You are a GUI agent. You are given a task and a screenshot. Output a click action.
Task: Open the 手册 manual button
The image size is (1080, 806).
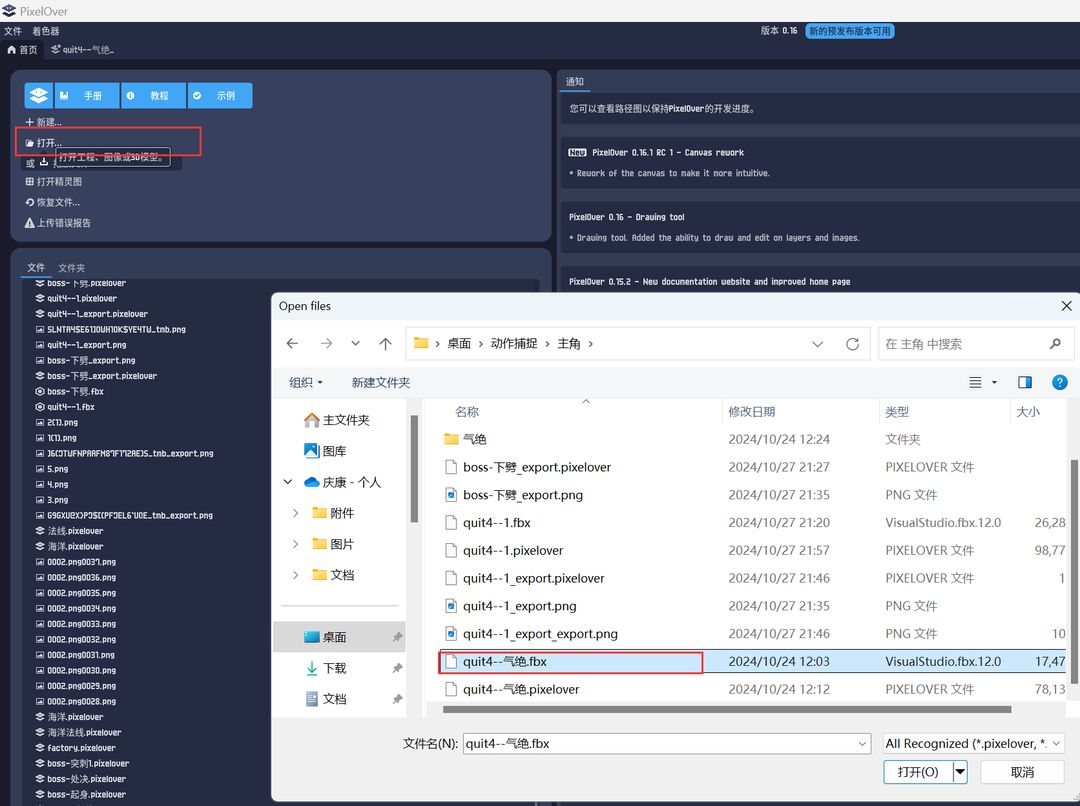pyautogui.click(x=86, y=96)
